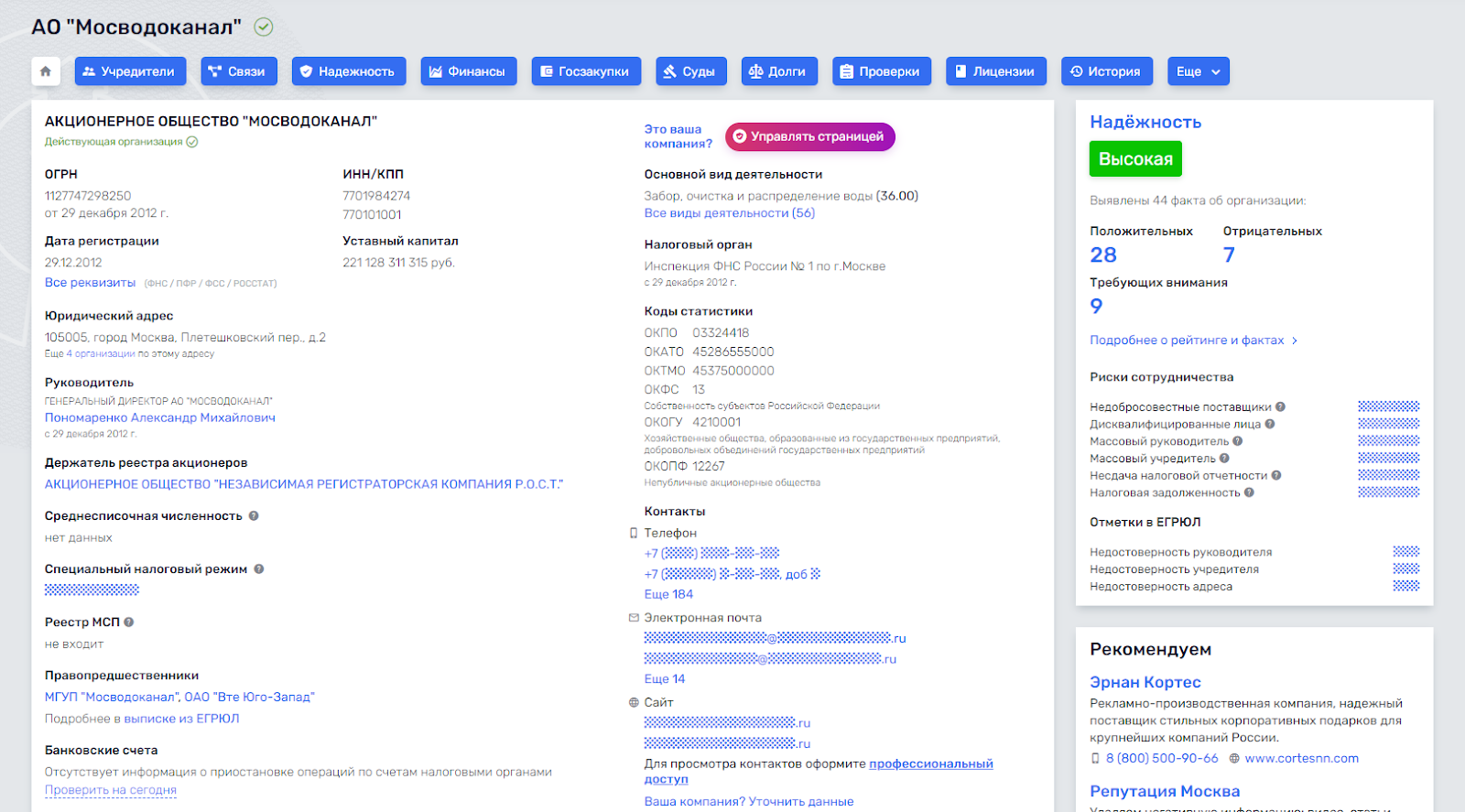
Task: Click the globe icon beside Сайт
Action: point(634,703)
